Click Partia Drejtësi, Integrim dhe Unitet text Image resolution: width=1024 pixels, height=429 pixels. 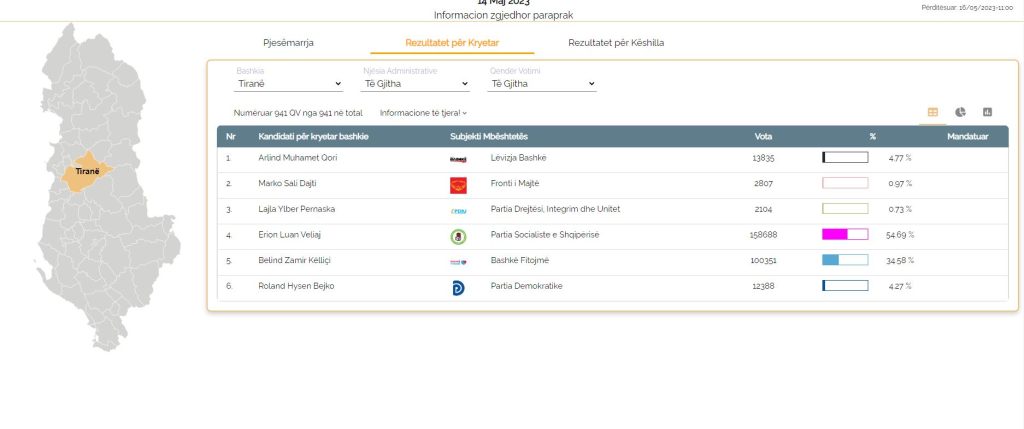pos(555,209)
